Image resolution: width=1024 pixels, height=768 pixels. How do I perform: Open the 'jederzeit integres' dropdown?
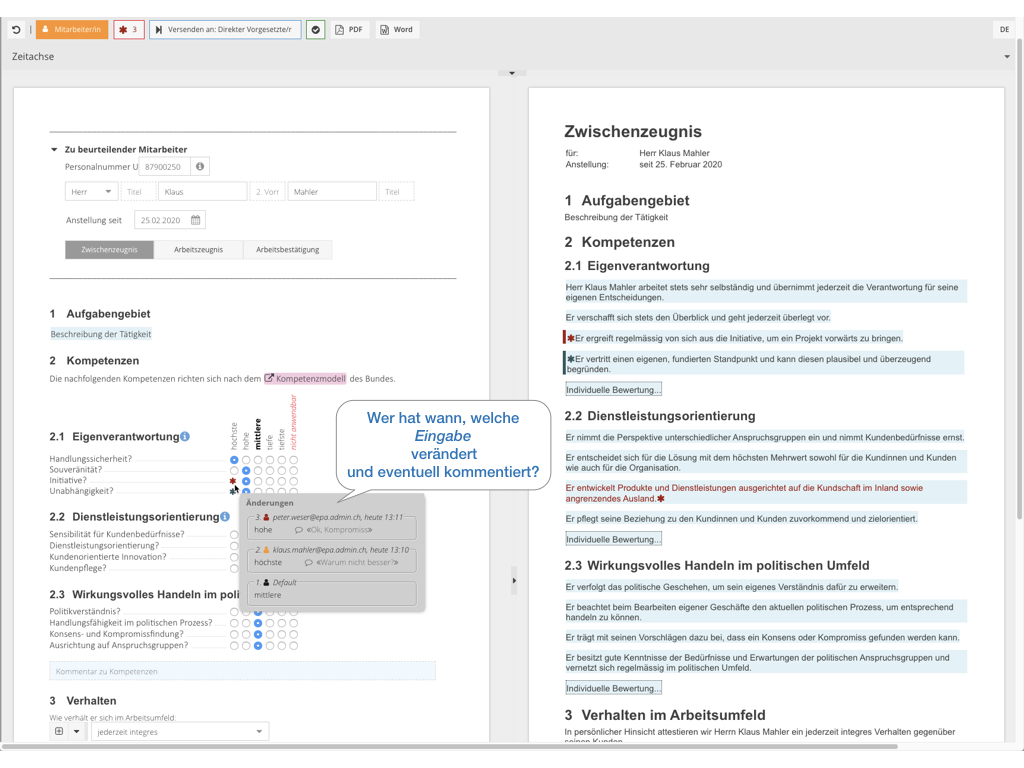click(x=180, y=731)
